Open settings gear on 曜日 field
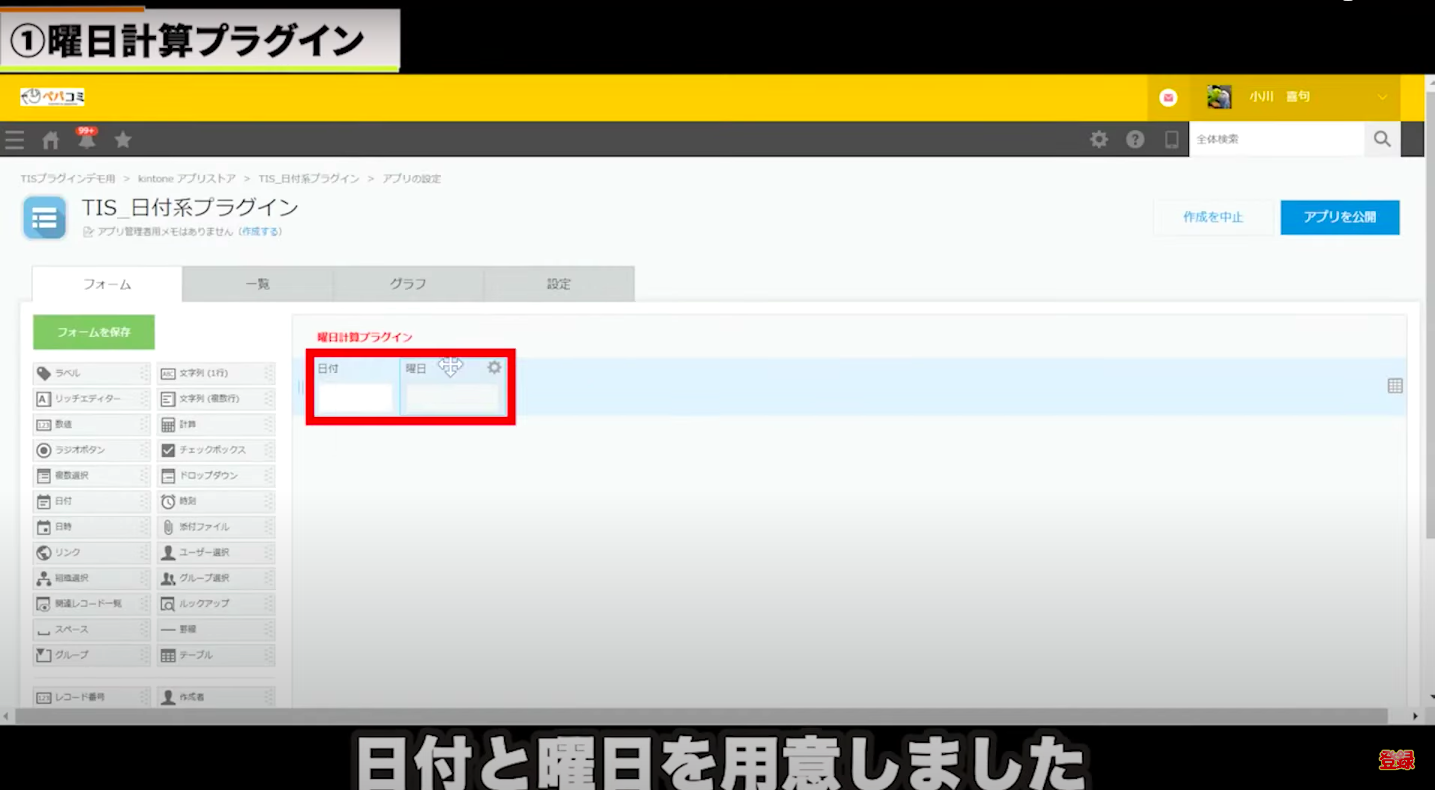 tap(494, 368)
